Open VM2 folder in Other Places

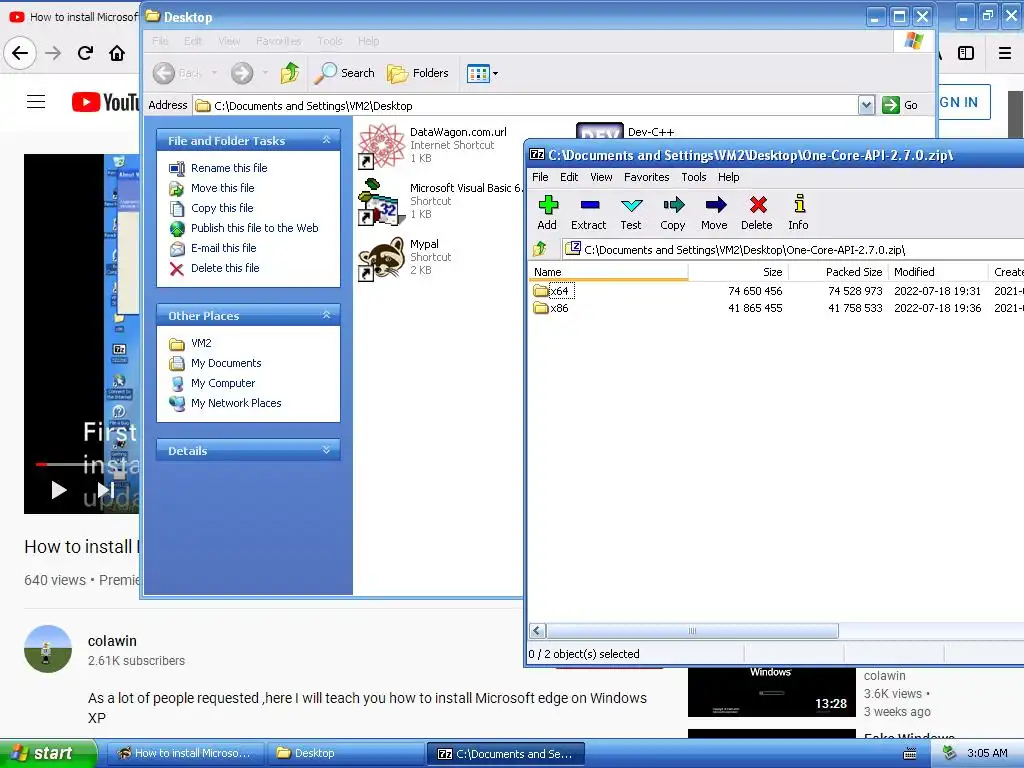coord(191,343)
